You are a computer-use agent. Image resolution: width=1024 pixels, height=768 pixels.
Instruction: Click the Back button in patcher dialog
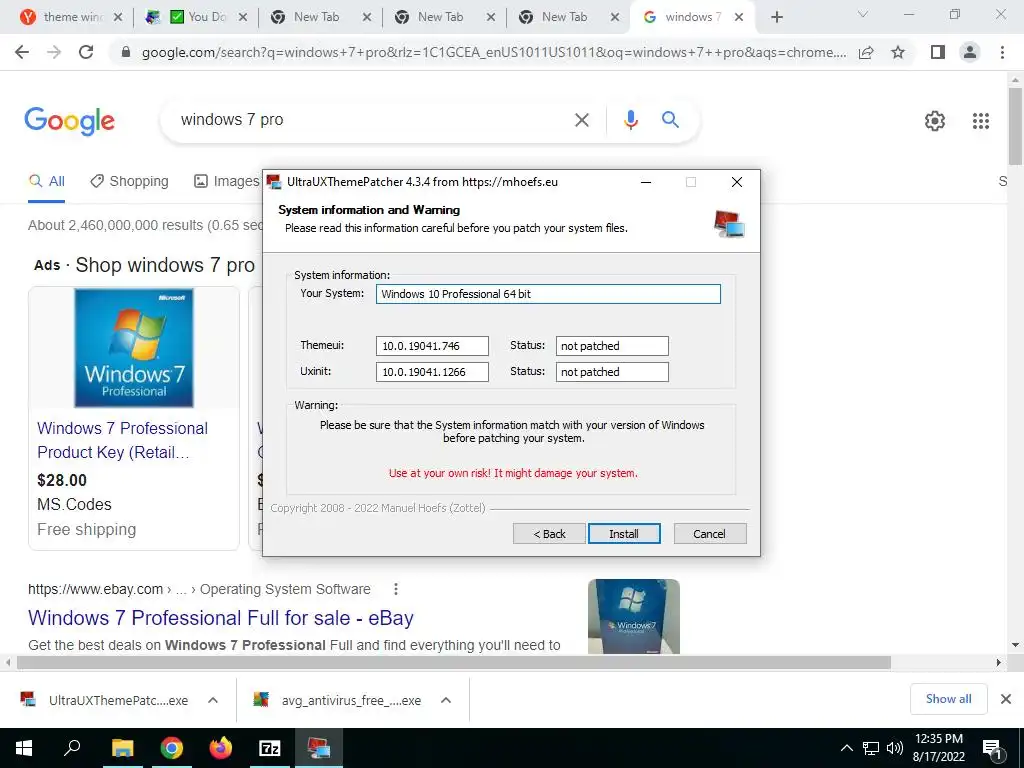(x=549, y=534)
